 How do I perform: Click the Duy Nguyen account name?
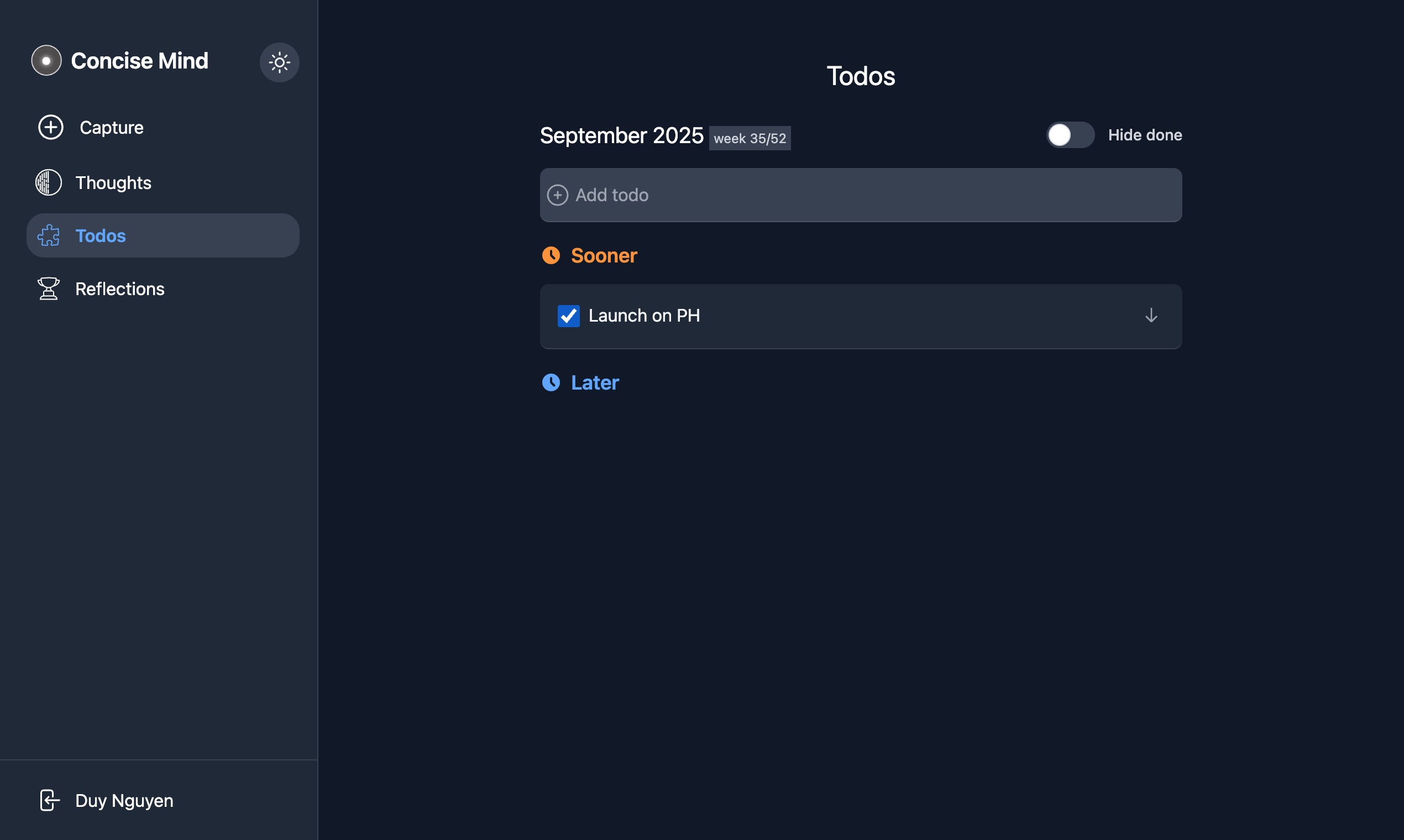124,800
